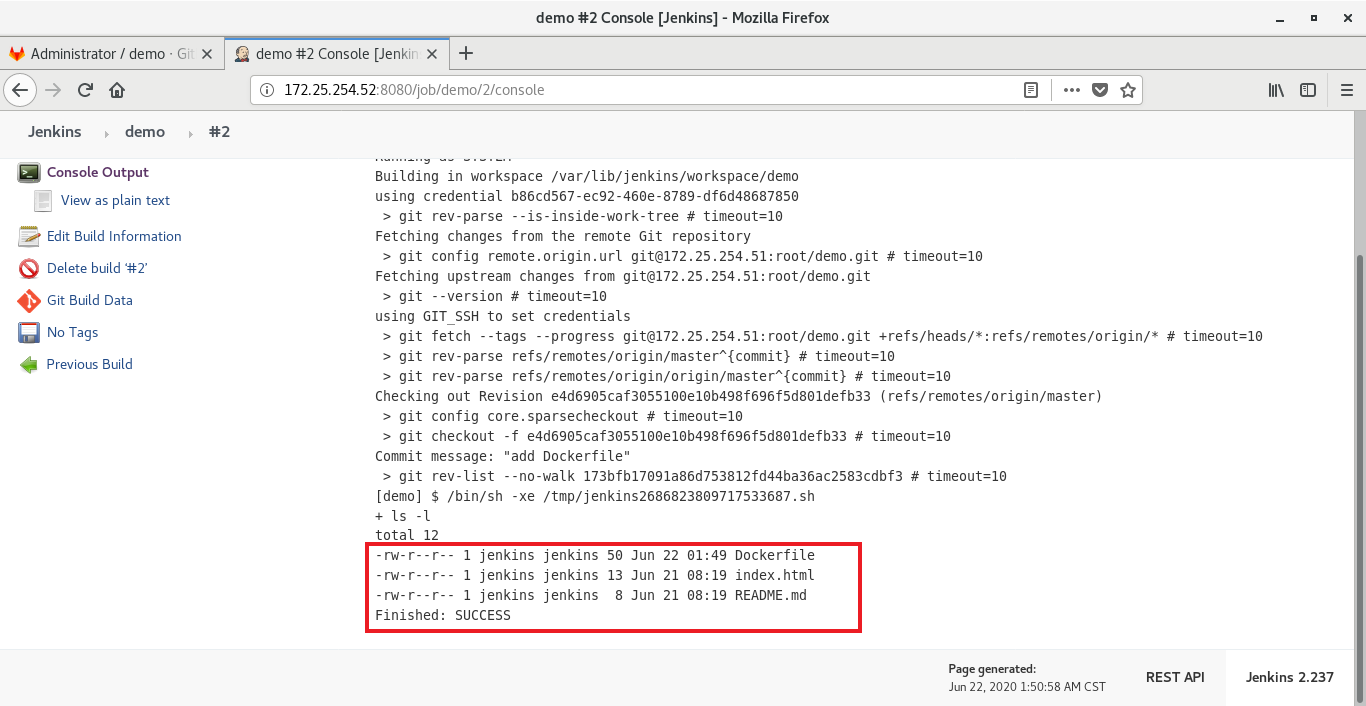Click the red Delete build icon

[29, 269]
